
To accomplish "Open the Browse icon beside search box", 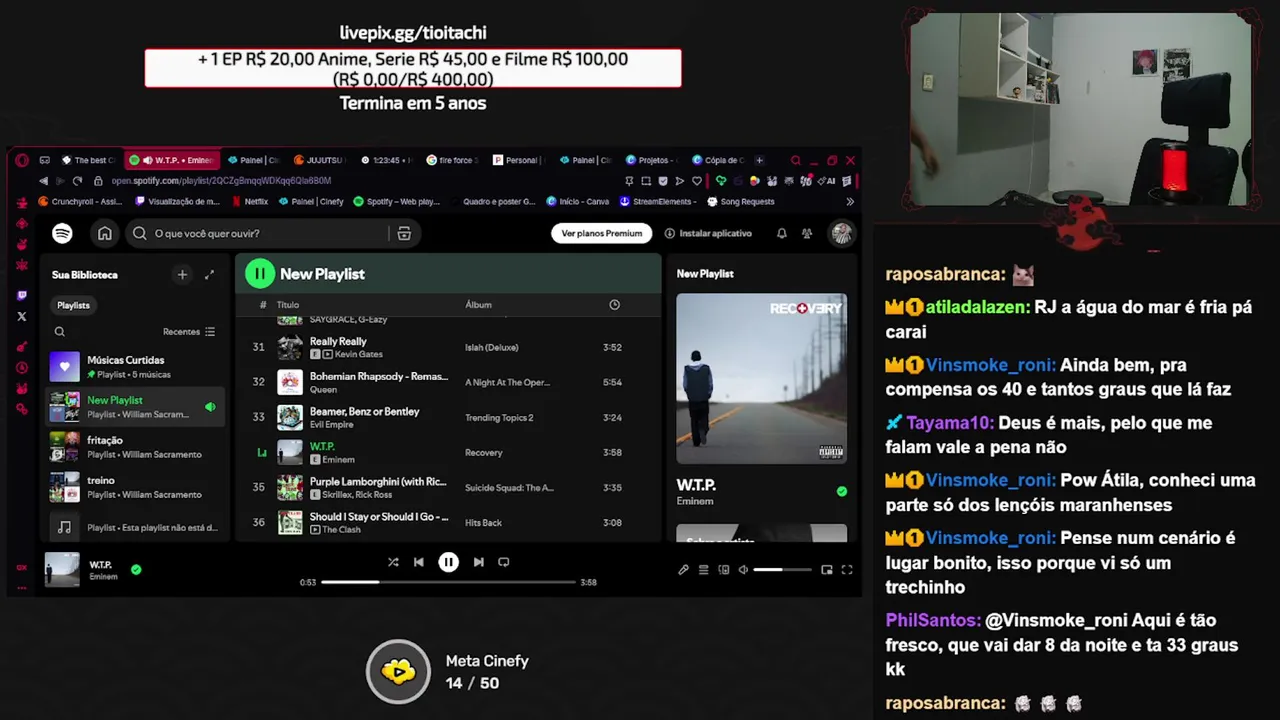I will click(404, 233).
